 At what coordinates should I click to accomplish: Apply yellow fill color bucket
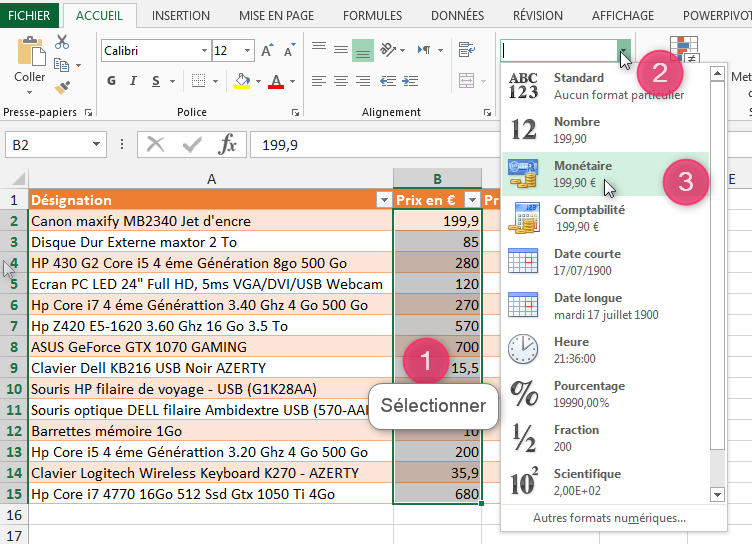click(x=242, y=81)
